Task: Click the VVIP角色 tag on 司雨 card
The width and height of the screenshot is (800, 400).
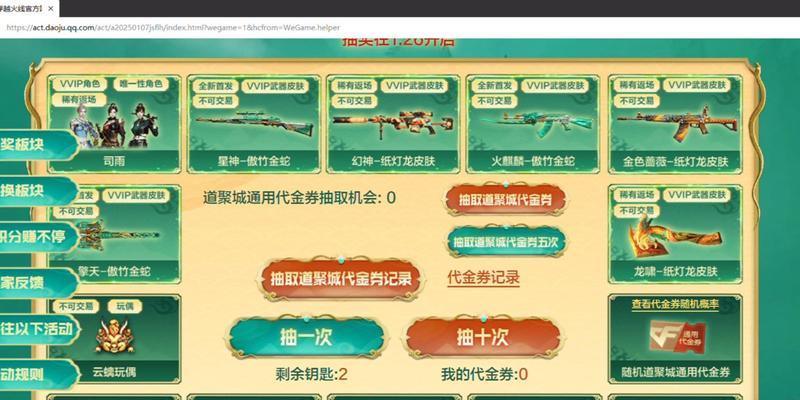Action: 80,84
